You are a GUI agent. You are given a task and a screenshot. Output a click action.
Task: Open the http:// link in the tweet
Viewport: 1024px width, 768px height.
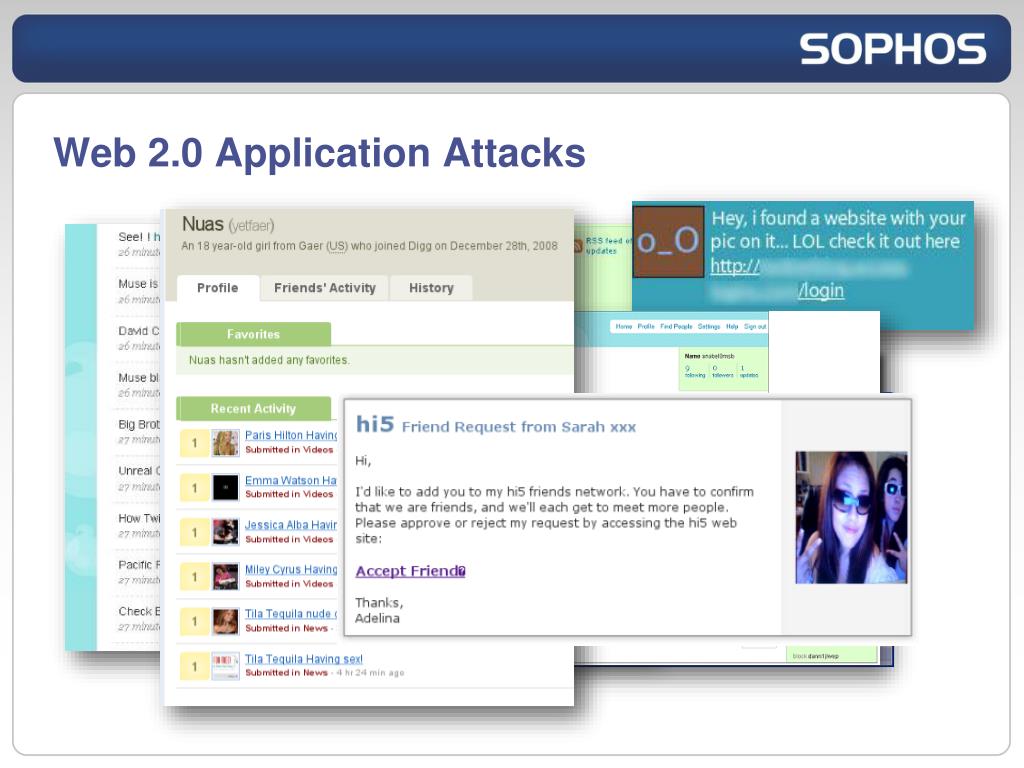tap(735, 266)
